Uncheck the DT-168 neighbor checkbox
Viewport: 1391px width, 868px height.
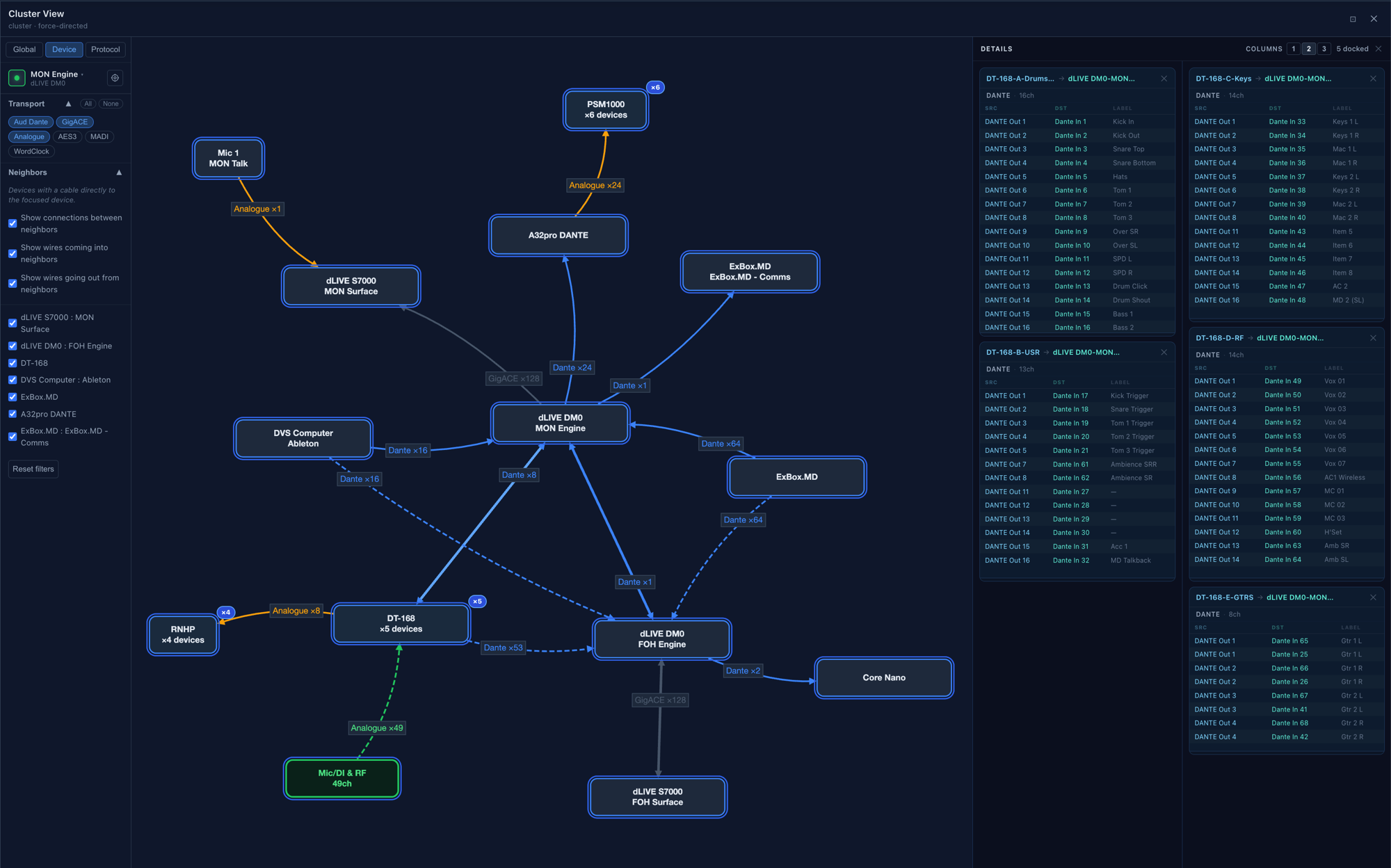tap(13, 363)
